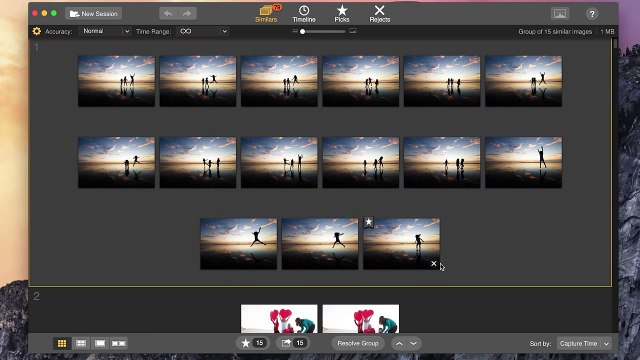Open the Sort by Capture Time dropdown
Image resolution: width=640 pixels, height=360 pixels.
click(x=584, y=344)
